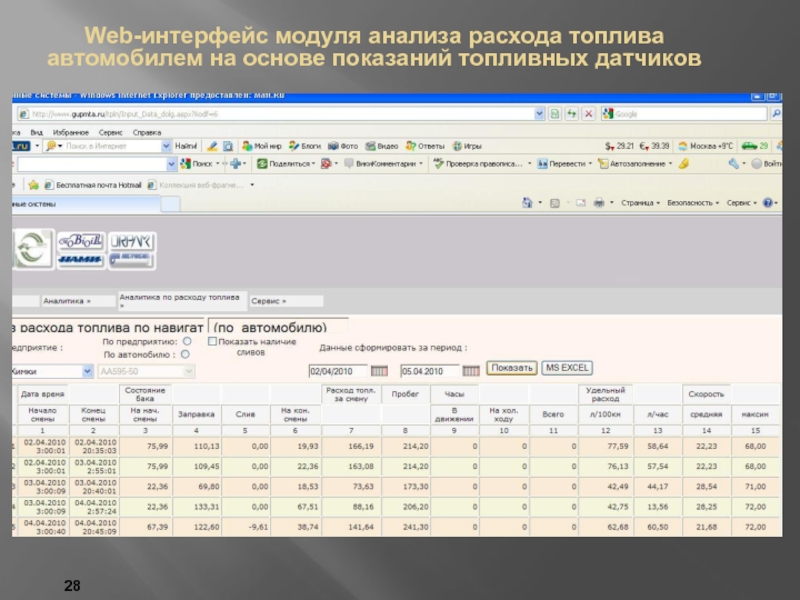Image resolution: width=800 pixels, height=600 pixels.
Task: Click the Фото toolbar shortcut
Action: (345, 145)
